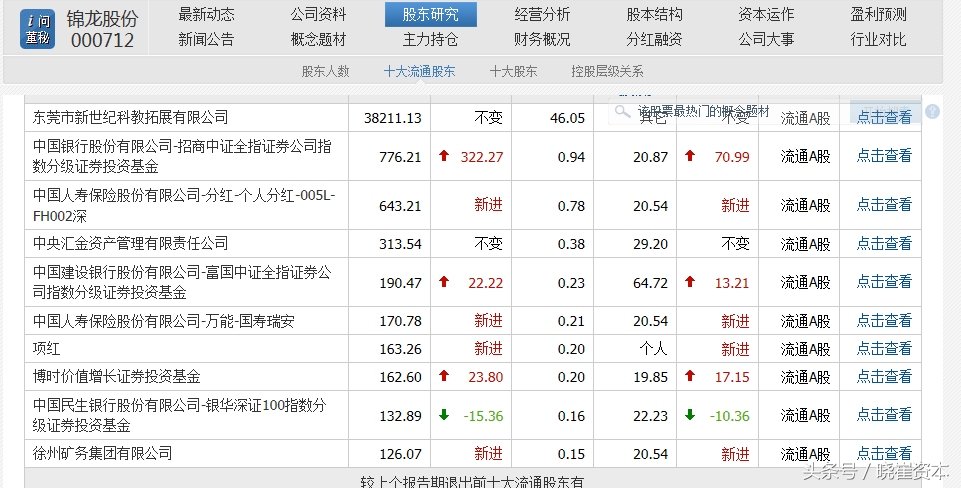
Task: Click 点击查看 for 招商中证全指证券公司 fund row
Action: point(884,156)
